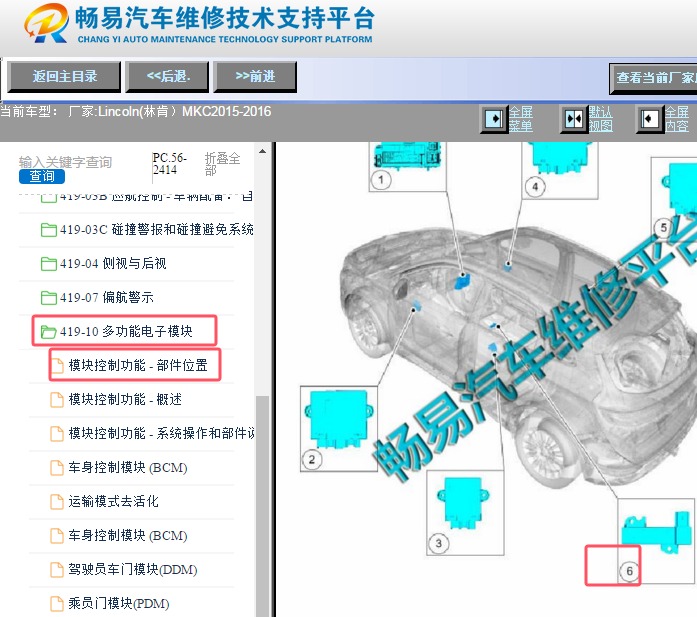This screenshot has width=697, height=617.
Task: Click the 全屏内容 layout icon
Action: [x=650, y=119]
